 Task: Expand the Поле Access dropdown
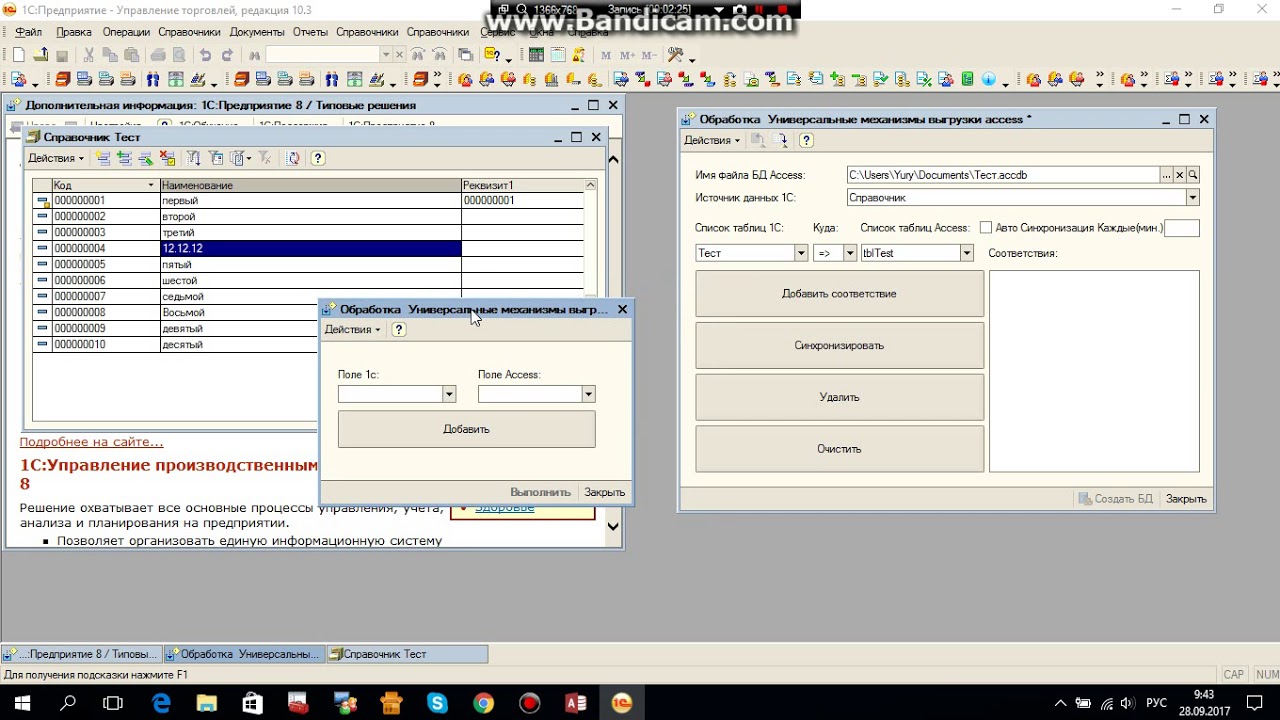[589, 394]
